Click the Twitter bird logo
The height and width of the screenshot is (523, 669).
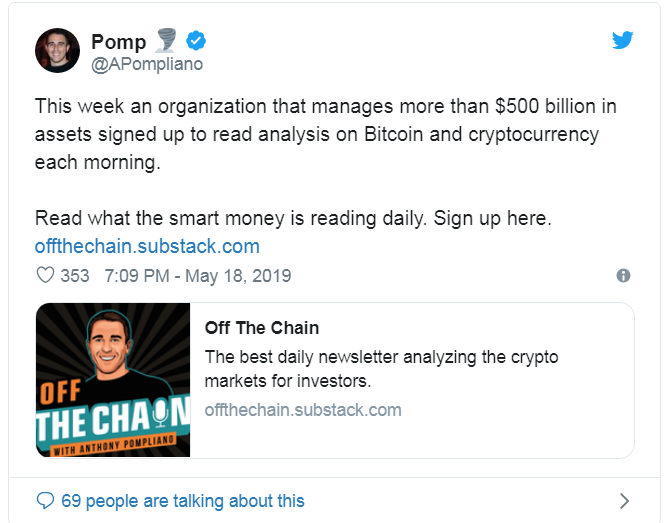tap(623, 40)
